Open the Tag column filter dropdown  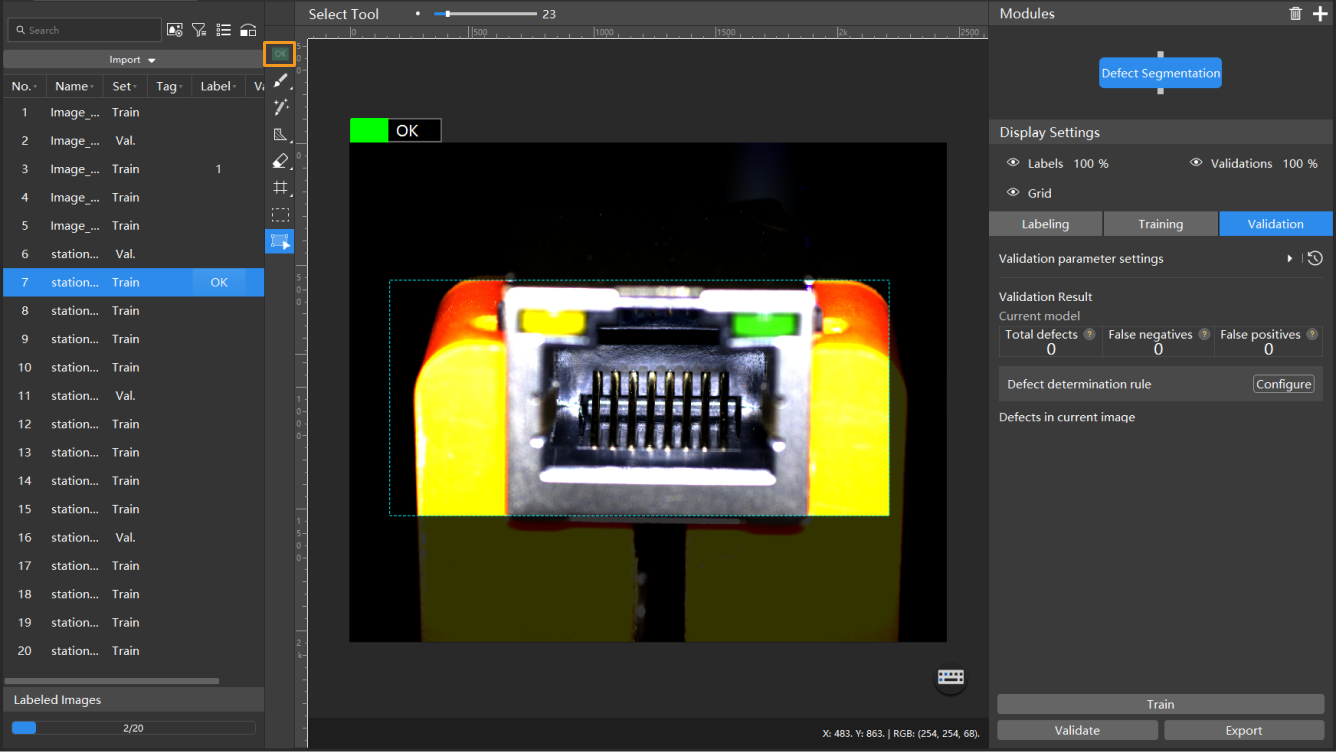181,87
